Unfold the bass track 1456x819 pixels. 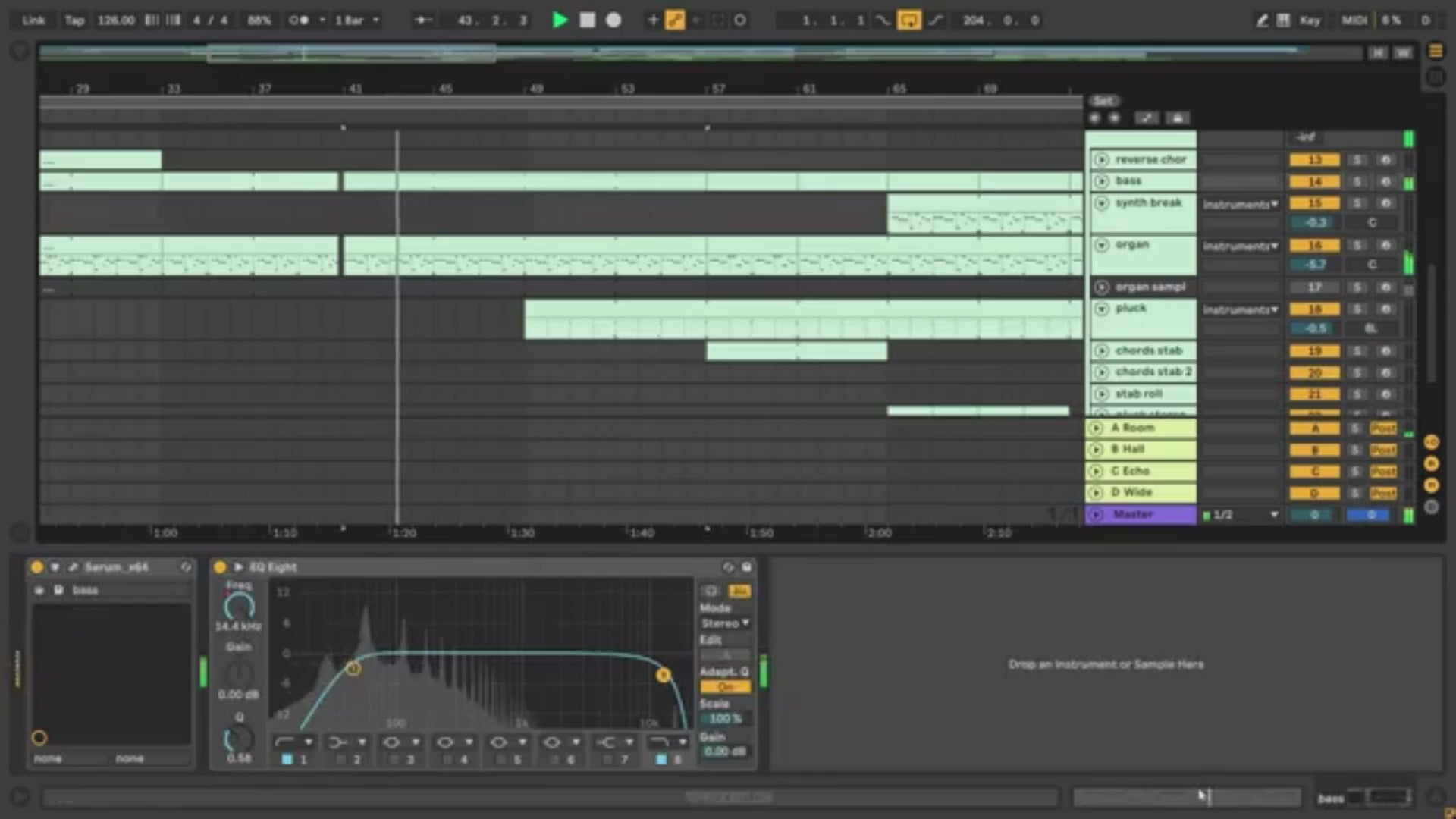1101,181
